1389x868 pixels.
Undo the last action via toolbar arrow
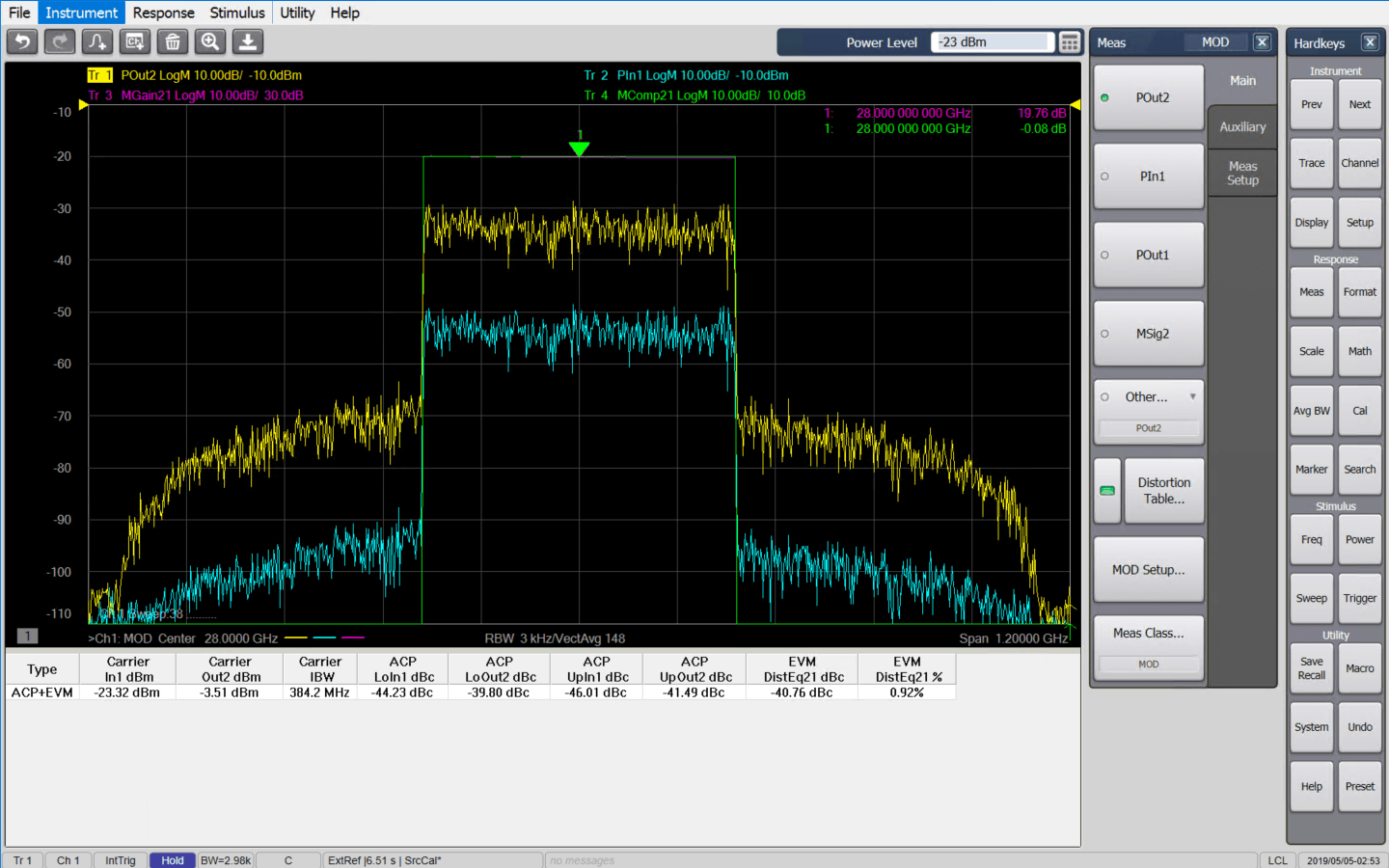(x=21, y=41)
